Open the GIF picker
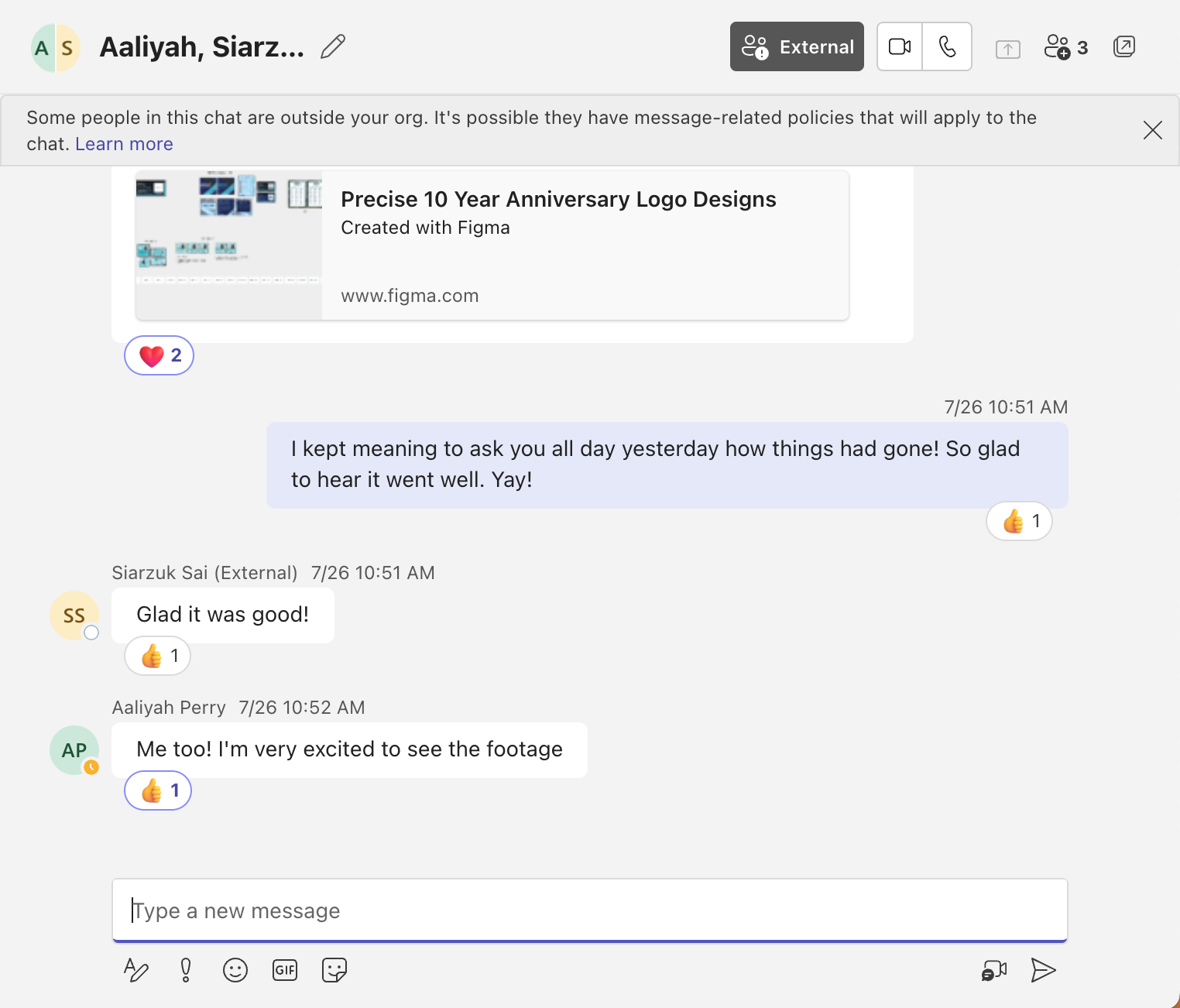The width and height of the screenshot is (1180, 1008). point(284,969)
